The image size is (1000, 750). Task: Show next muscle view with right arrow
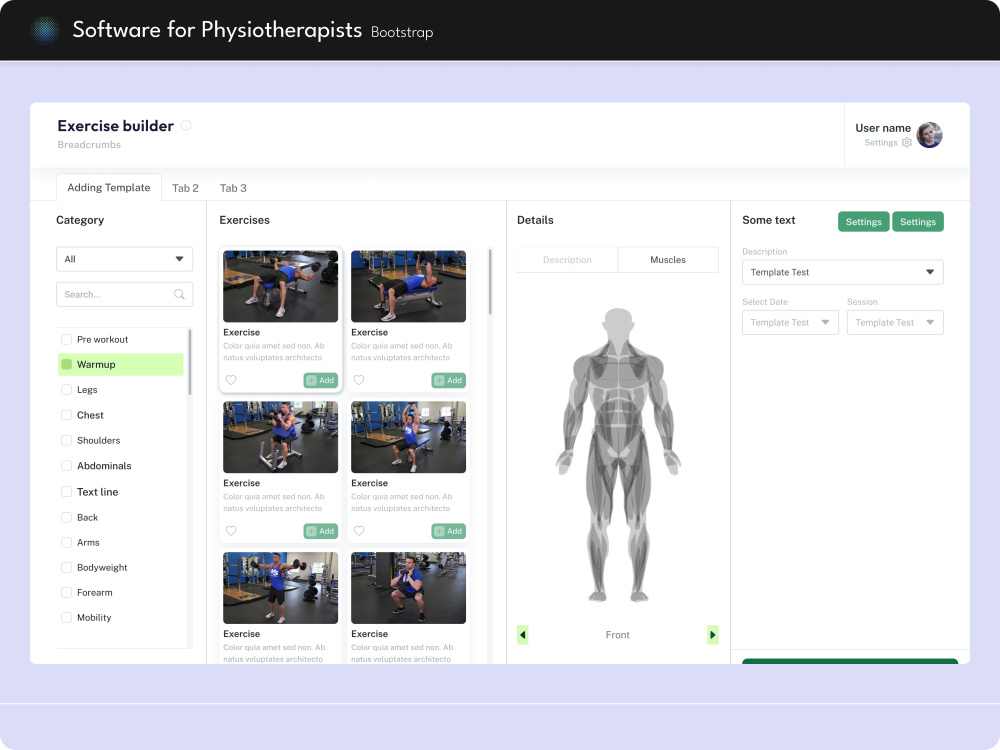tap(712, 635)
